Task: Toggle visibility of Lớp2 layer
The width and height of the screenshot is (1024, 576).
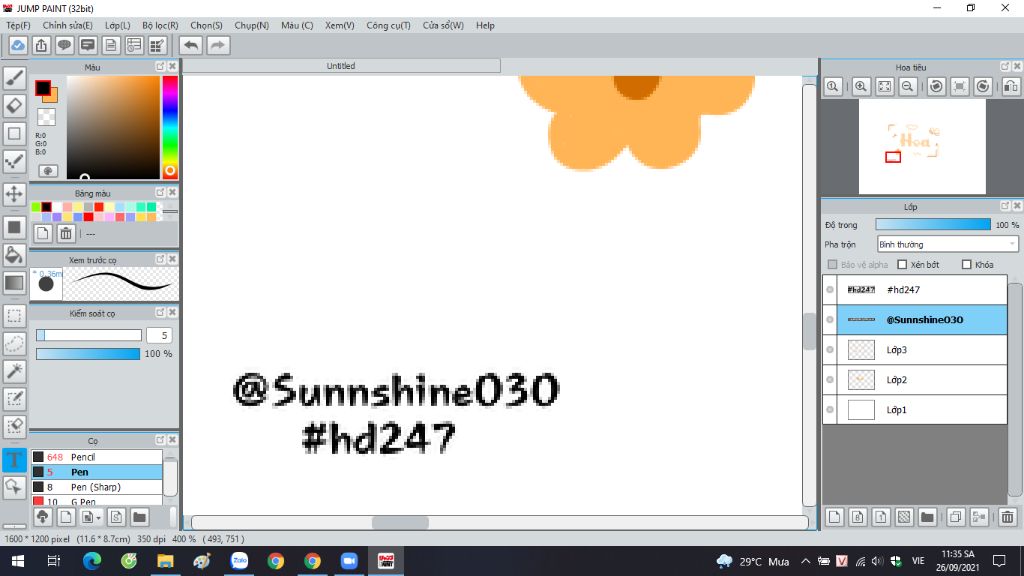Action: 830,379
